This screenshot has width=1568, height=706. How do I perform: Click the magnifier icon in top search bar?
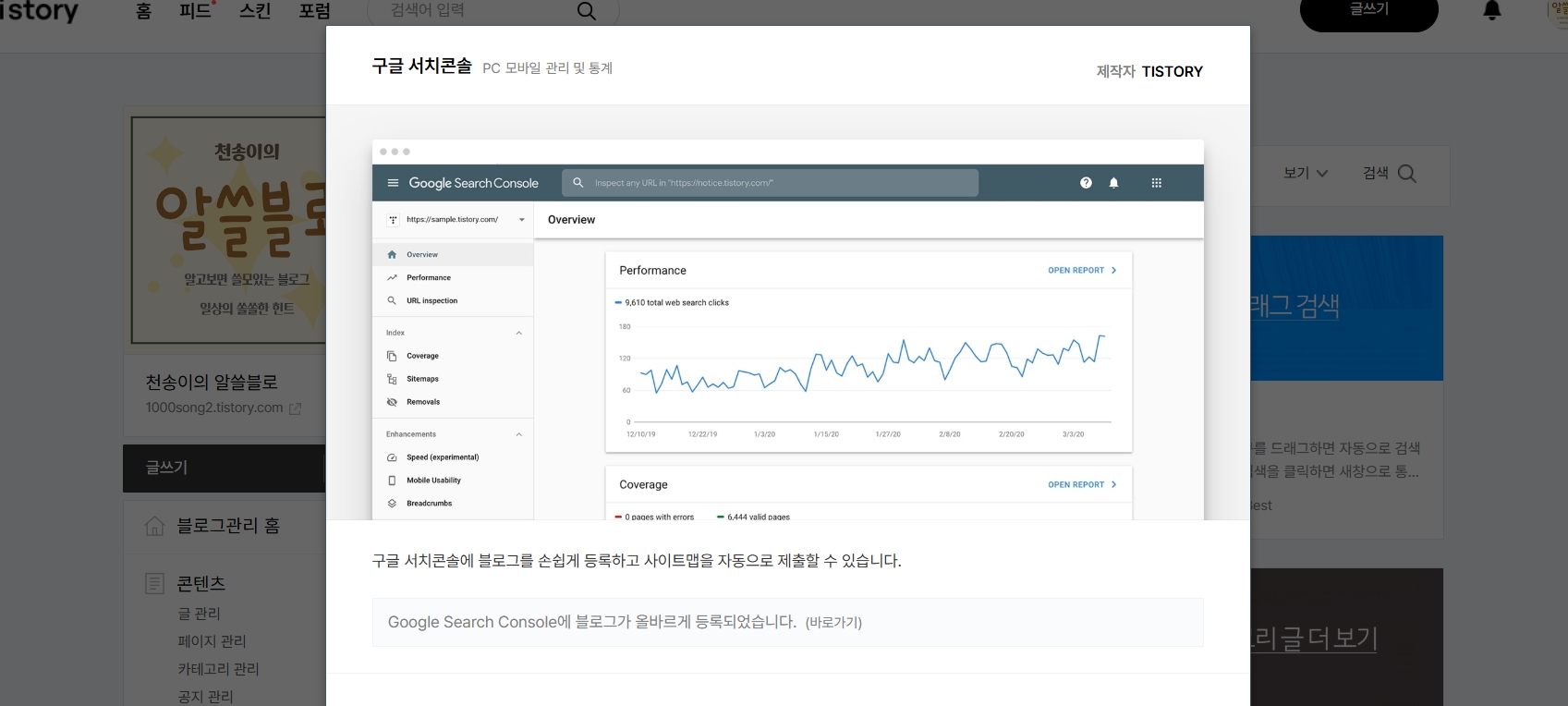click(x=586, y=11)
